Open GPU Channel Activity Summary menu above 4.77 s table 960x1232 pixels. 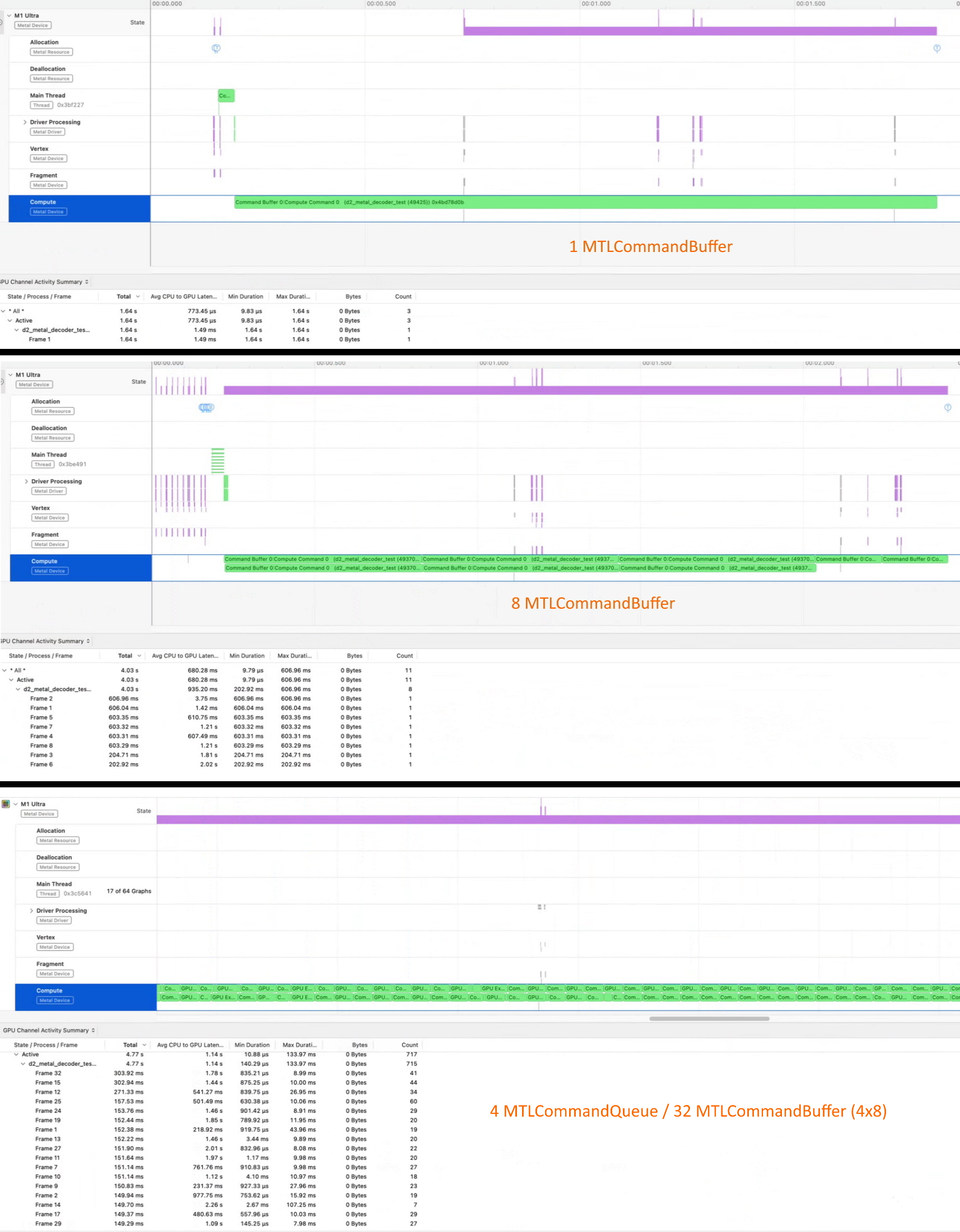click(49, 1030)
